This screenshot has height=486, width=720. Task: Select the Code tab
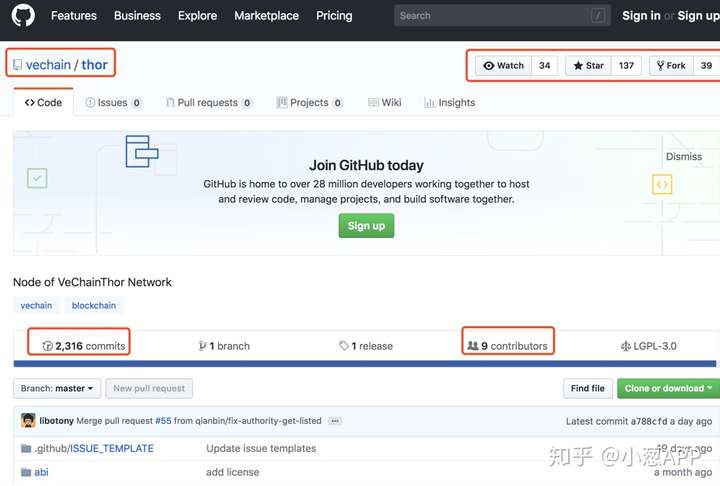[44, 102]
